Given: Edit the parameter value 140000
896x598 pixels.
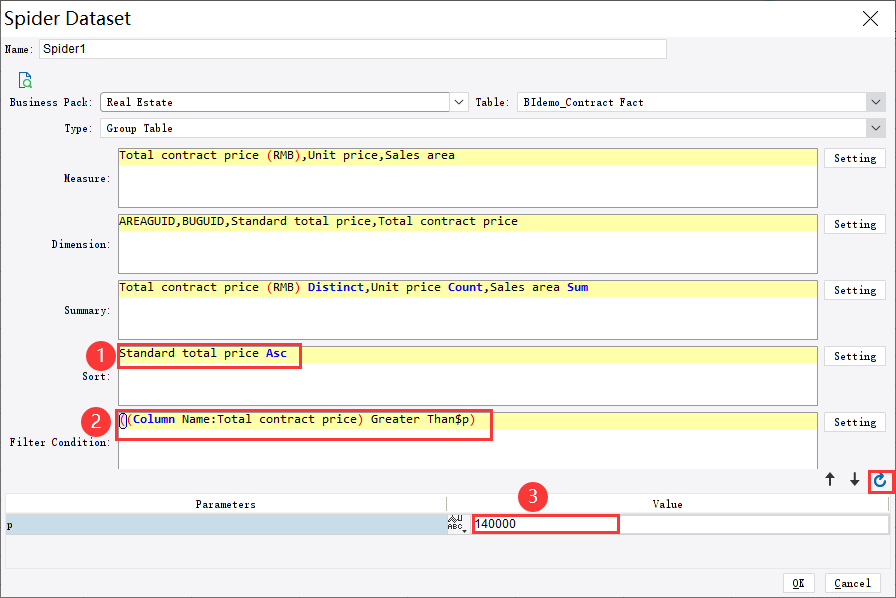Looking at the screenshot, I should pos(545,524).
